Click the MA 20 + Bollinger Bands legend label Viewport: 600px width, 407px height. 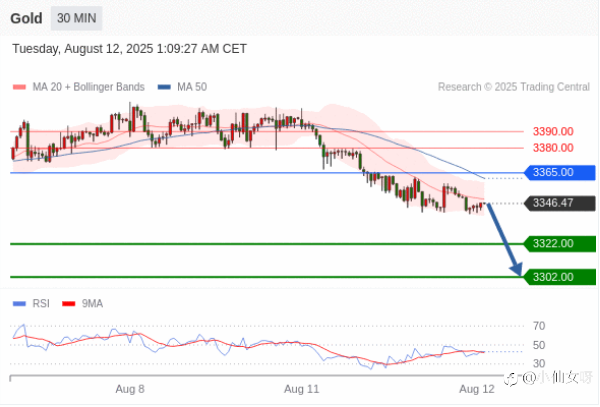pyautogui.click(x=88, y=87)
